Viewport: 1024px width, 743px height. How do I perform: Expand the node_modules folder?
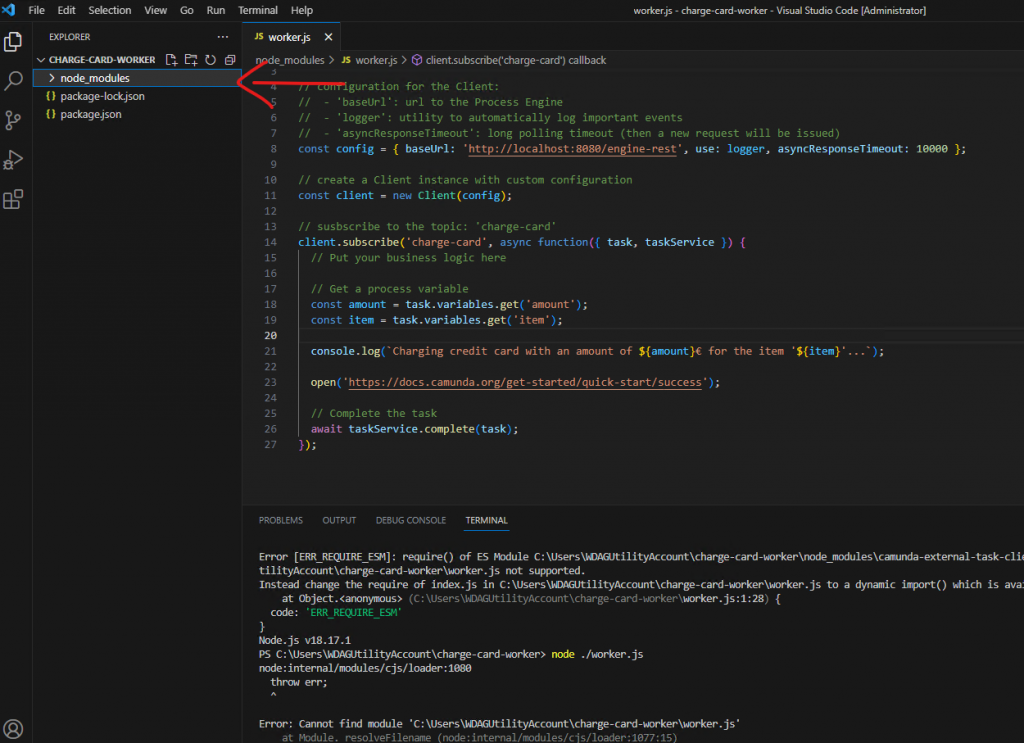[x=52, y=78]
